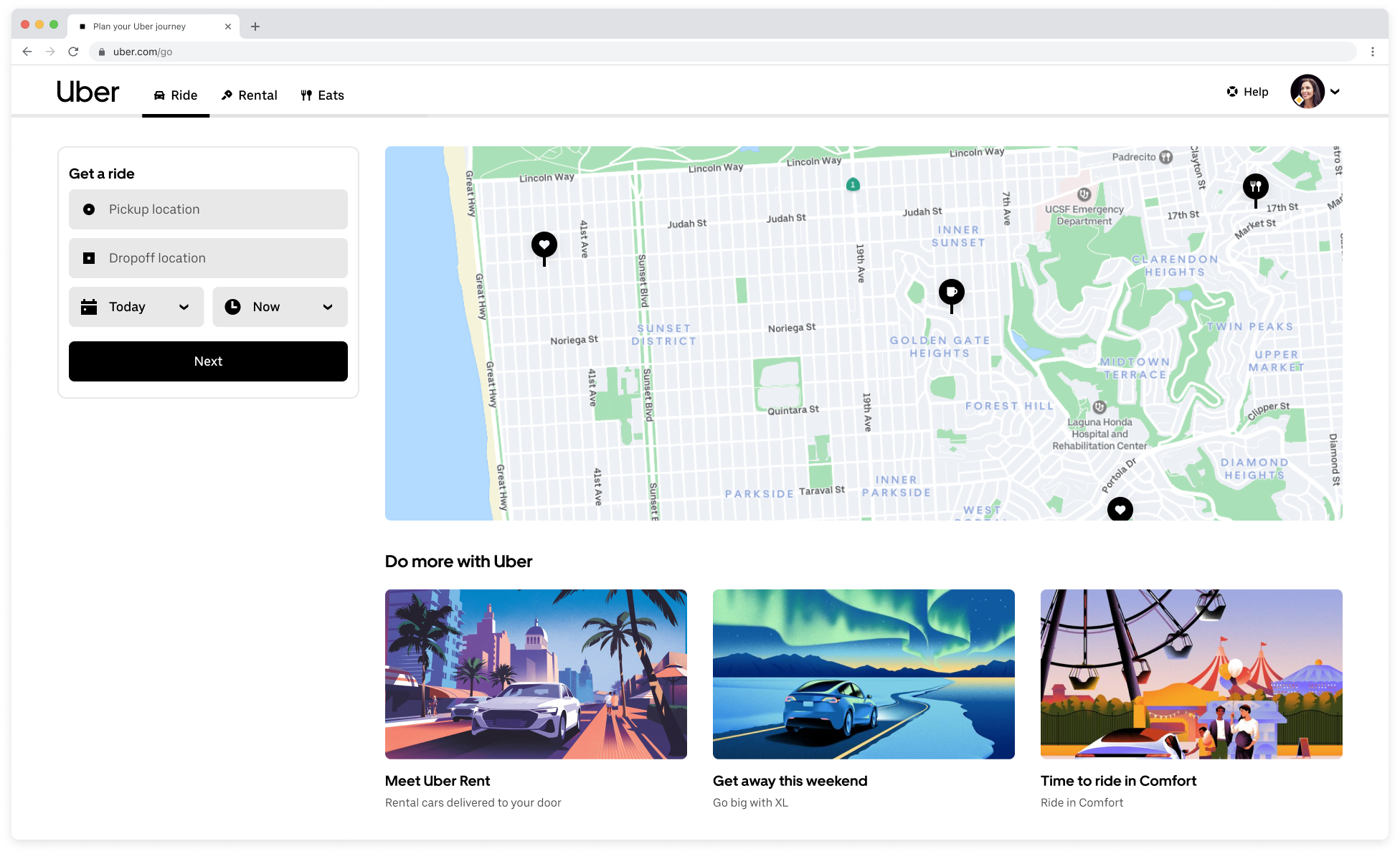Open the Get away this weekend image
Viewport: 1400px width, 854px height.
click(x=864, y=674)
